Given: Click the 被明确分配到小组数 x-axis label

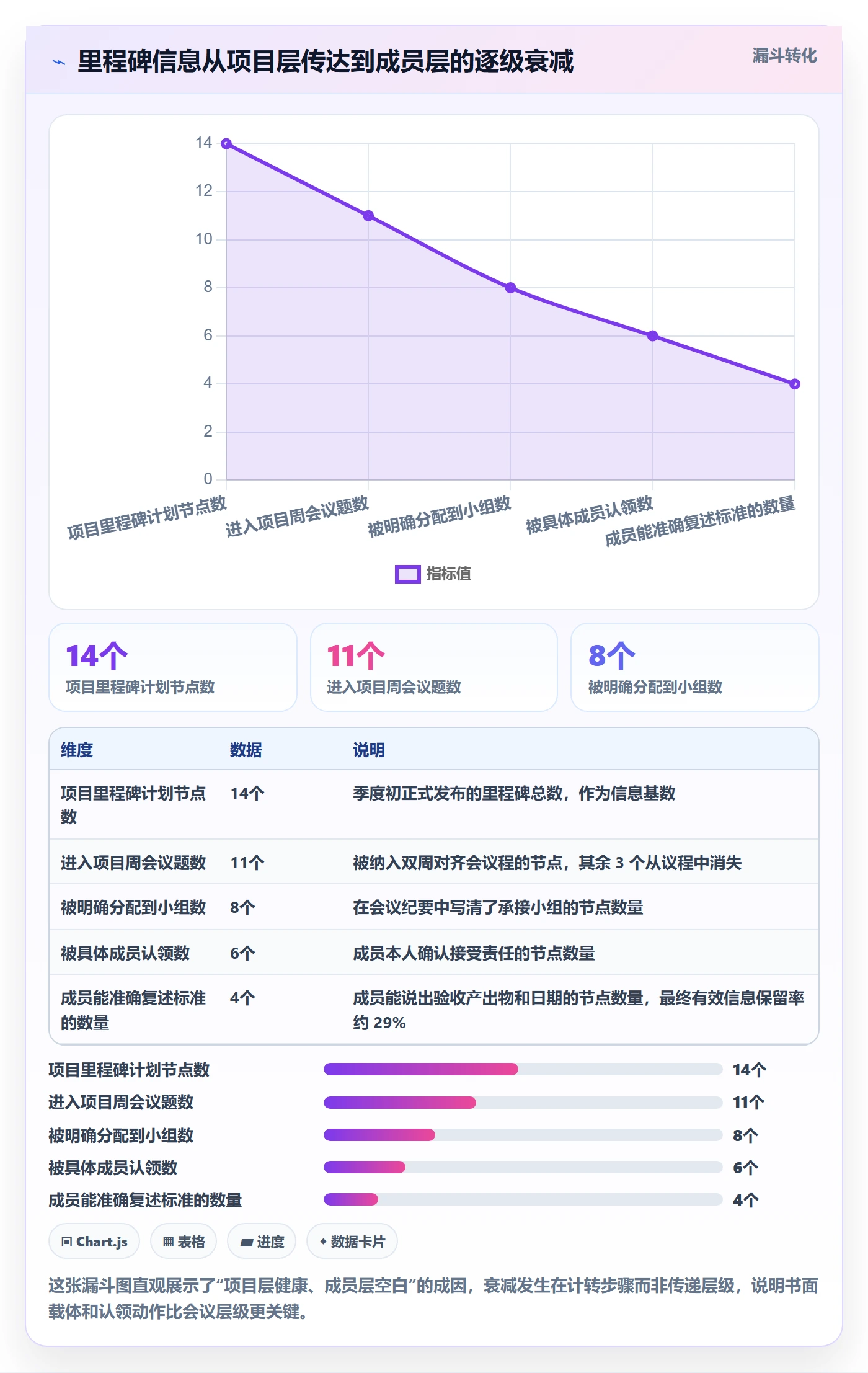Looking at the screenshot, I should point(440,517).
